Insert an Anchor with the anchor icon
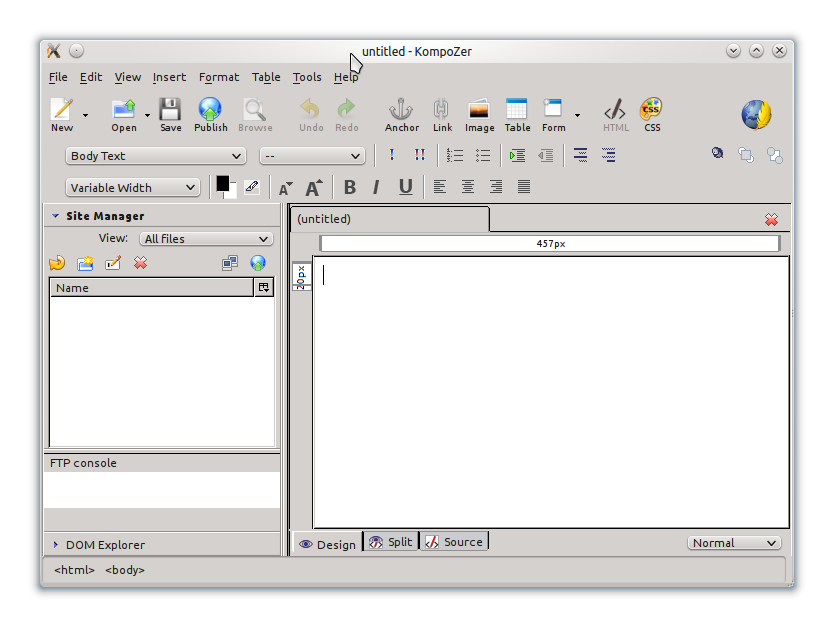 point(401,109)
